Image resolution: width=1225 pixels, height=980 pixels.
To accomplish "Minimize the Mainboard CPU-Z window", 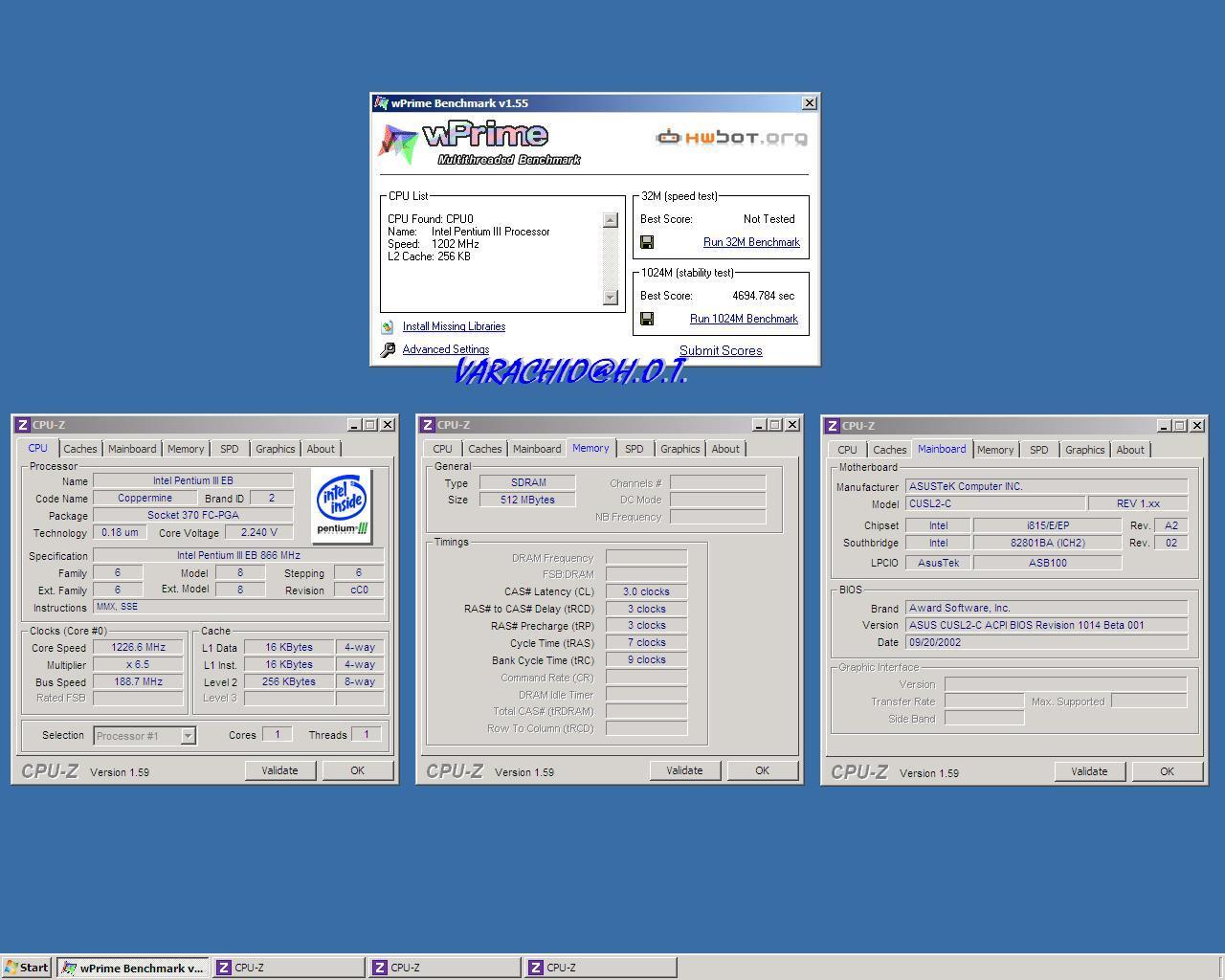I will coord(1165,426).
